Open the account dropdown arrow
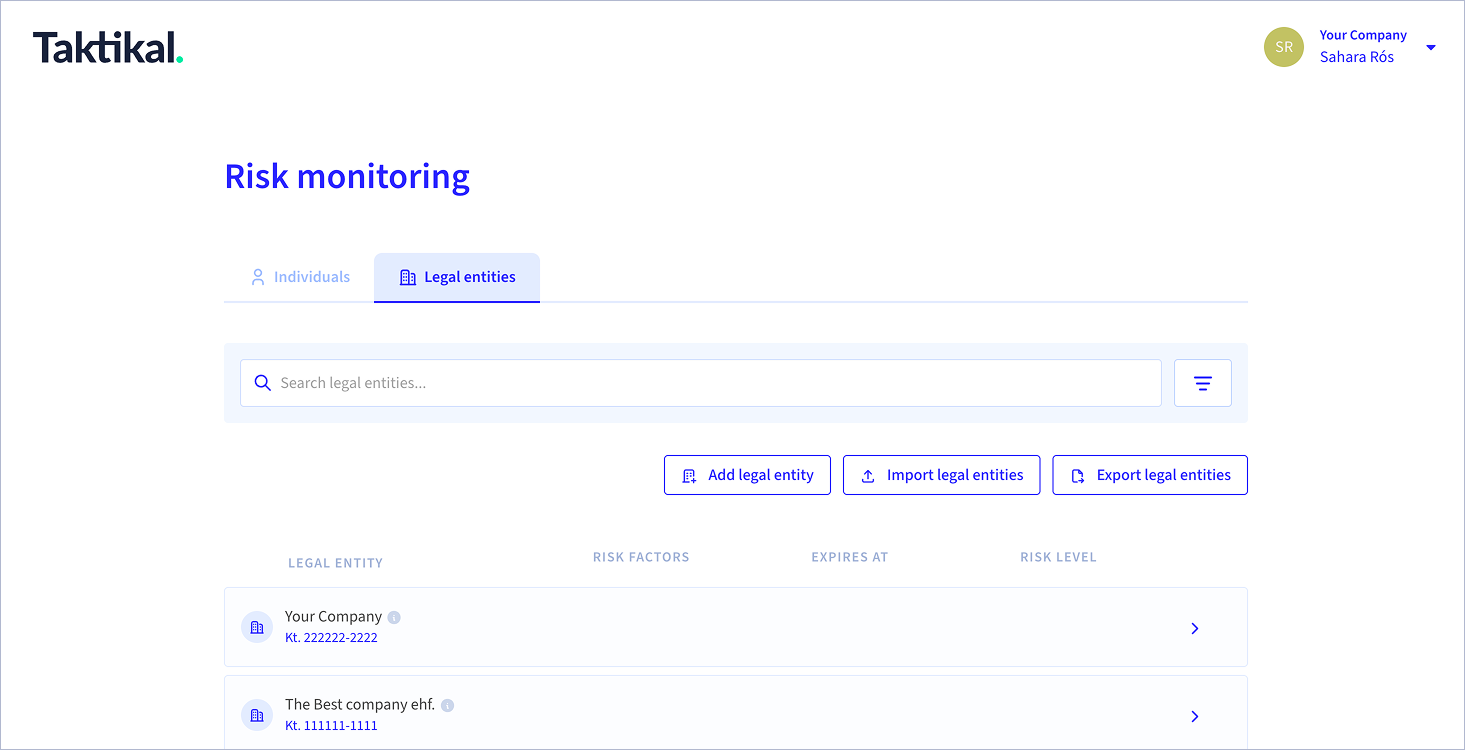1465x750 pixels. click(1431, 47)
